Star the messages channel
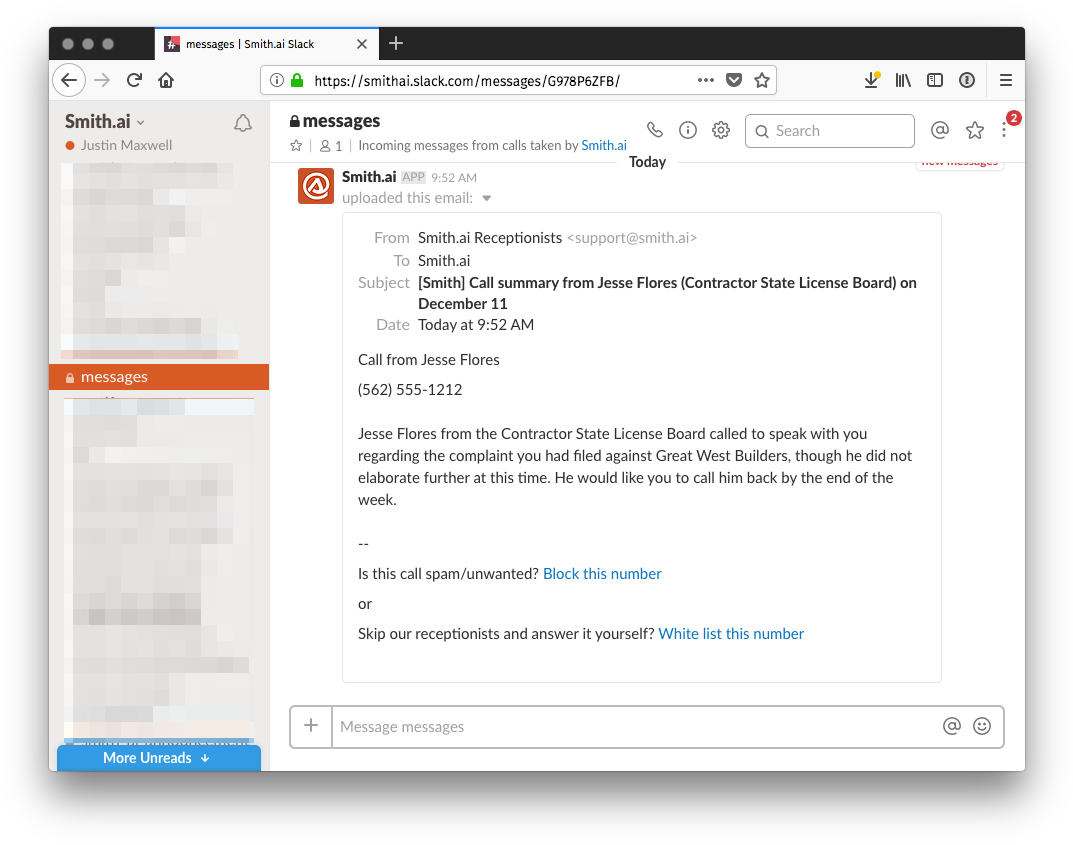1073x845 pixels. point(295,145)
